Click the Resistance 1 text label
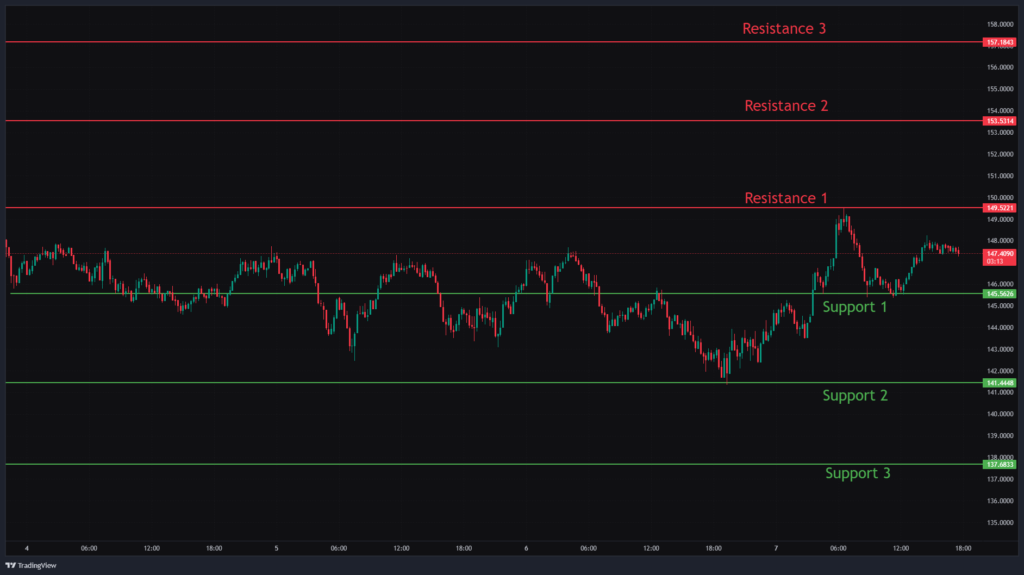1024x575 pixels. 786,198
